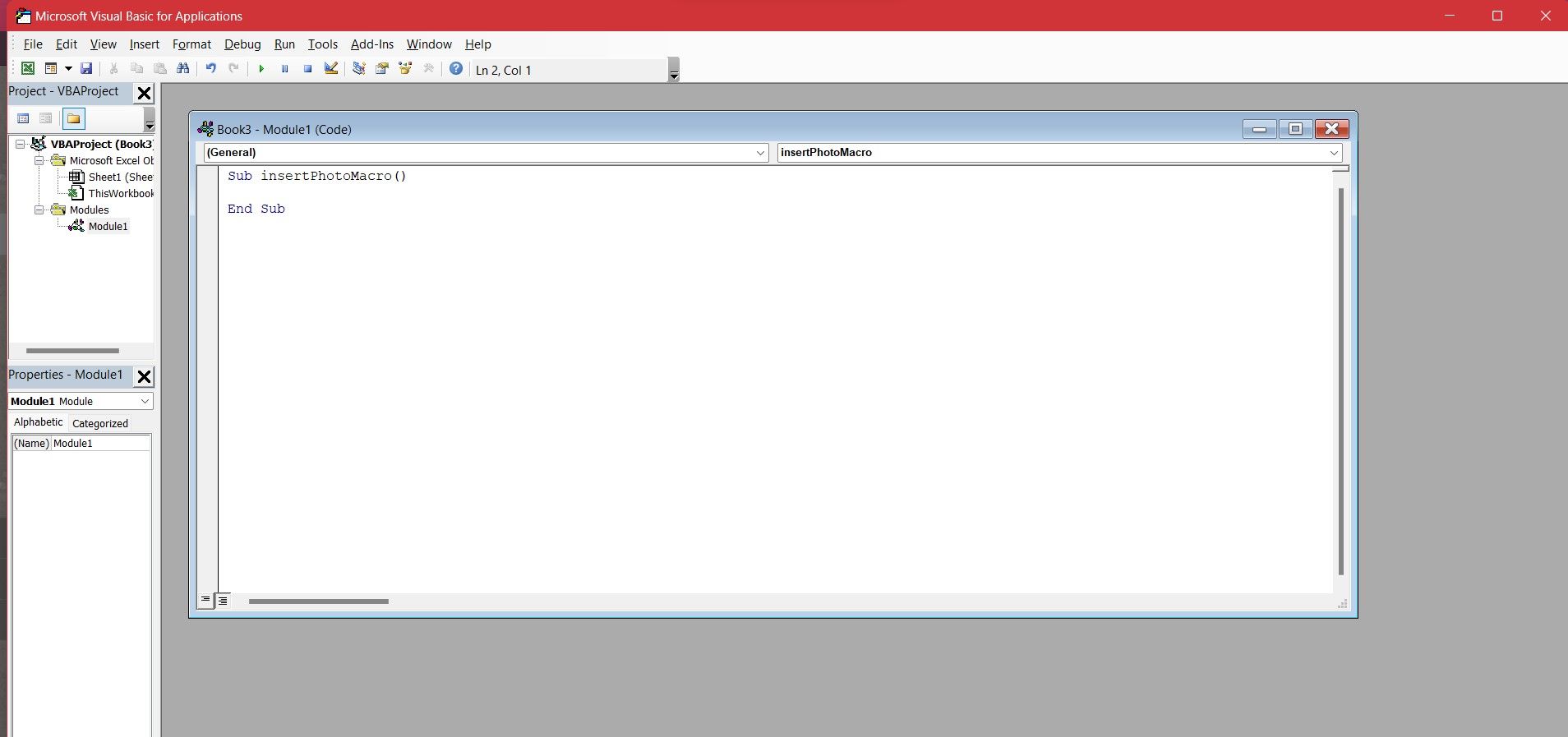Toggle Full Module View button in code window
Viewport: 1568px width, 737px height.
click(223, 601)
